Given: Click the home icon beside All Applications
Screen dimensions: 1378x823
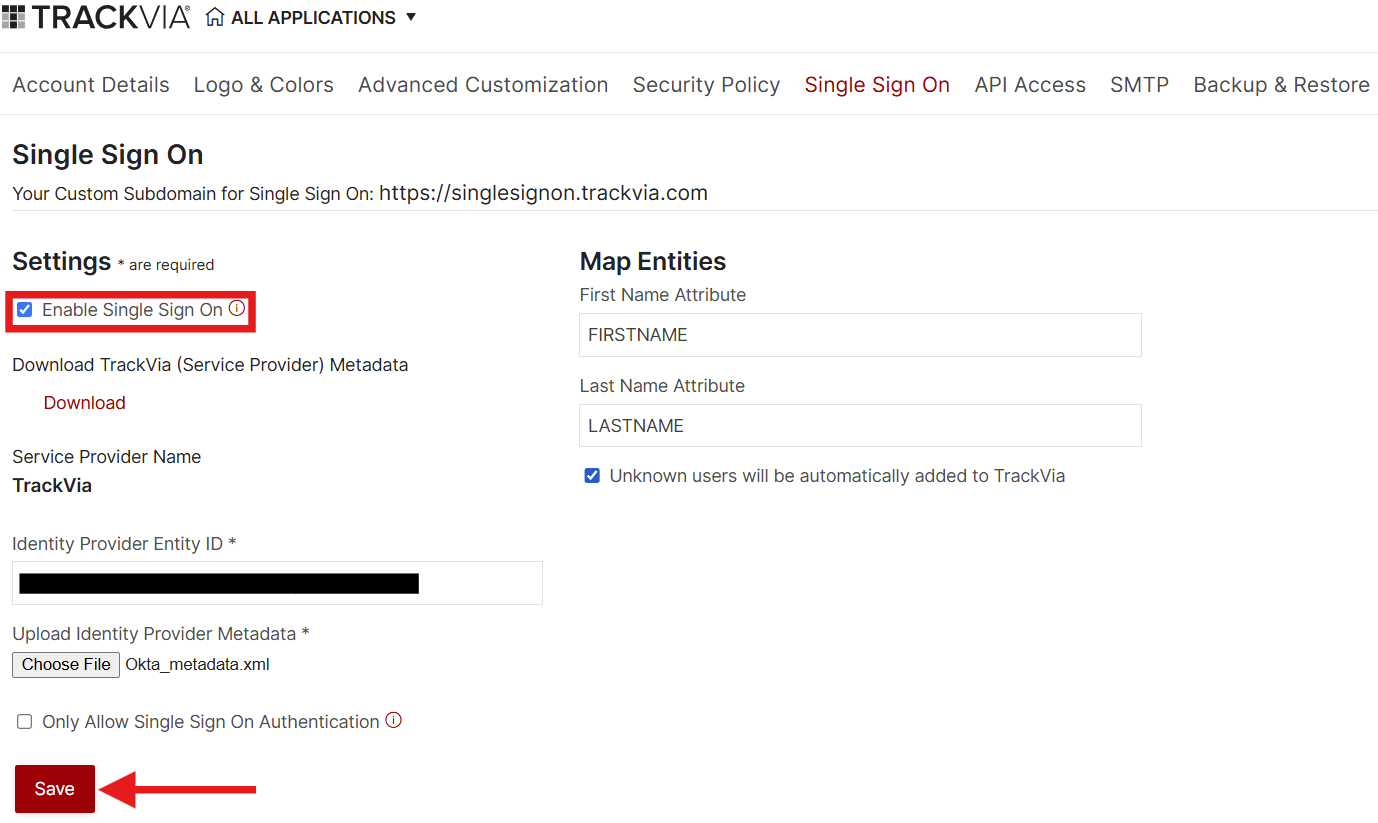Looking at the screenshot, I should 215,17.
